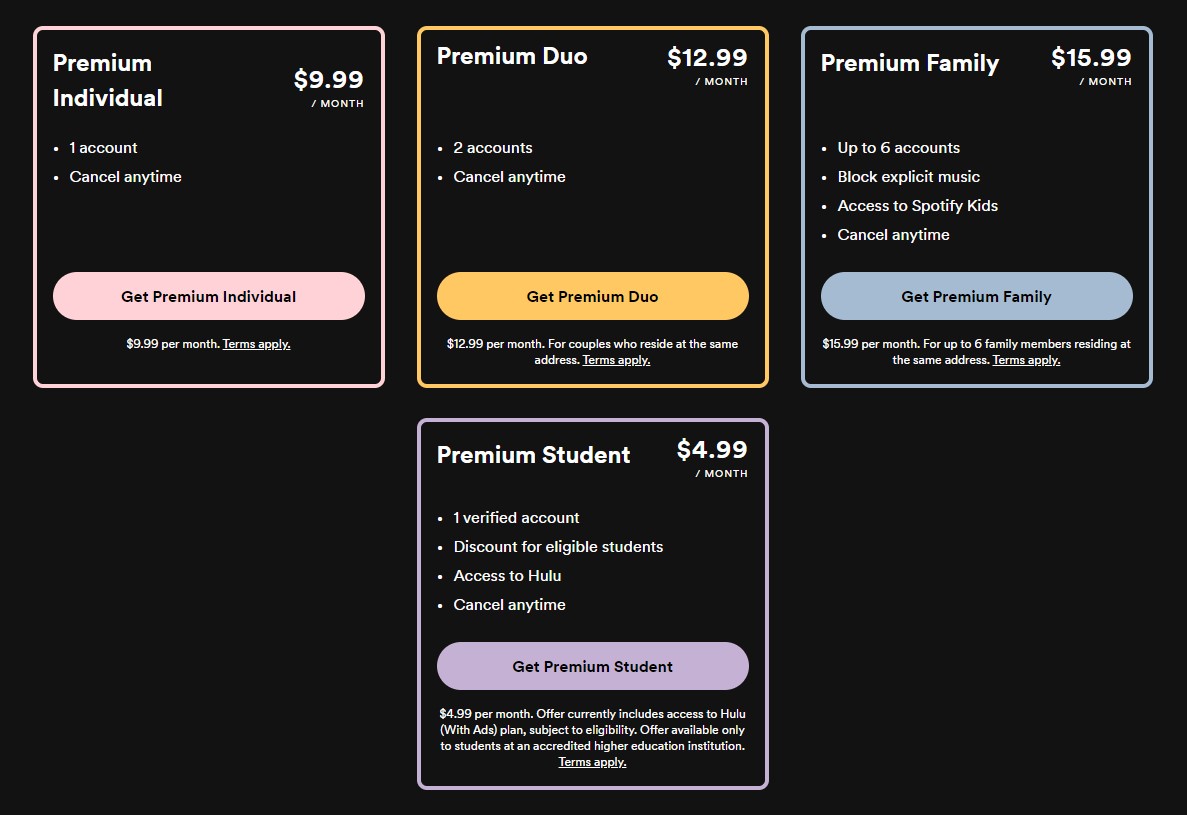View Terms apply link in Student card
The width and height of the screenshot is (1187, 815).
coord(592,762)
